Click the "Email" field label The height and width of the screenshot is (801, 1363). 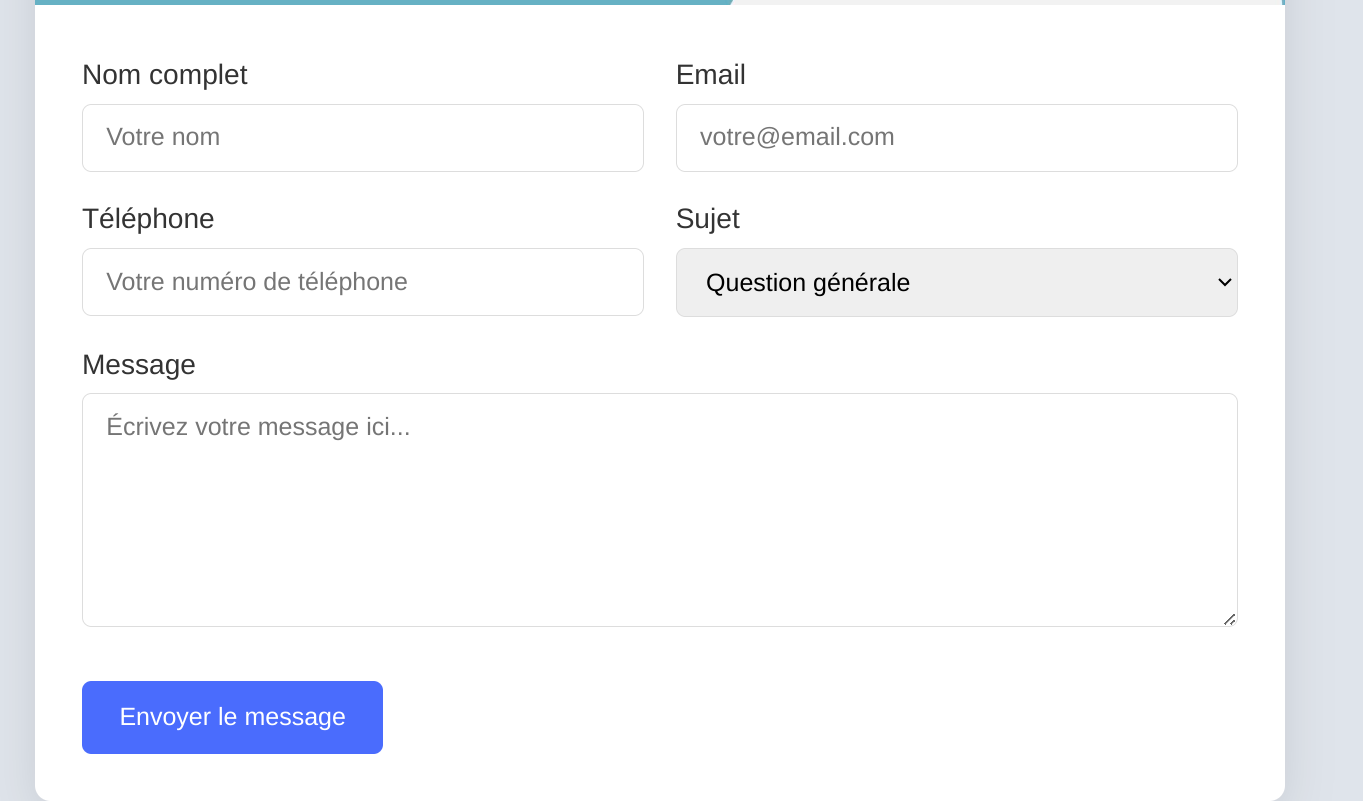click(x=710, y=75)
